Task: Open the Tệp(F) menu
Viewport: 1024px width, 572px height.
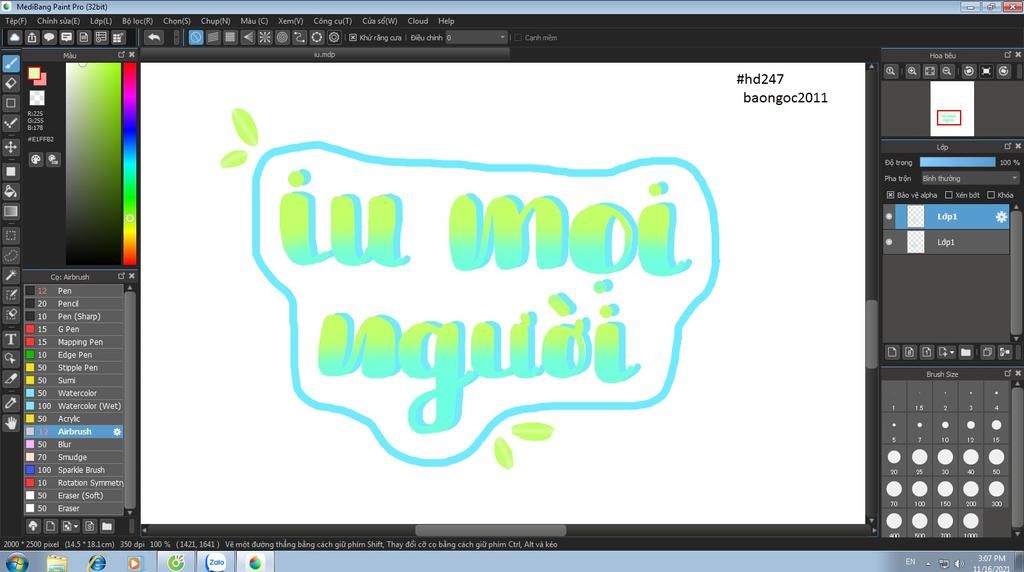Action: 16,21
